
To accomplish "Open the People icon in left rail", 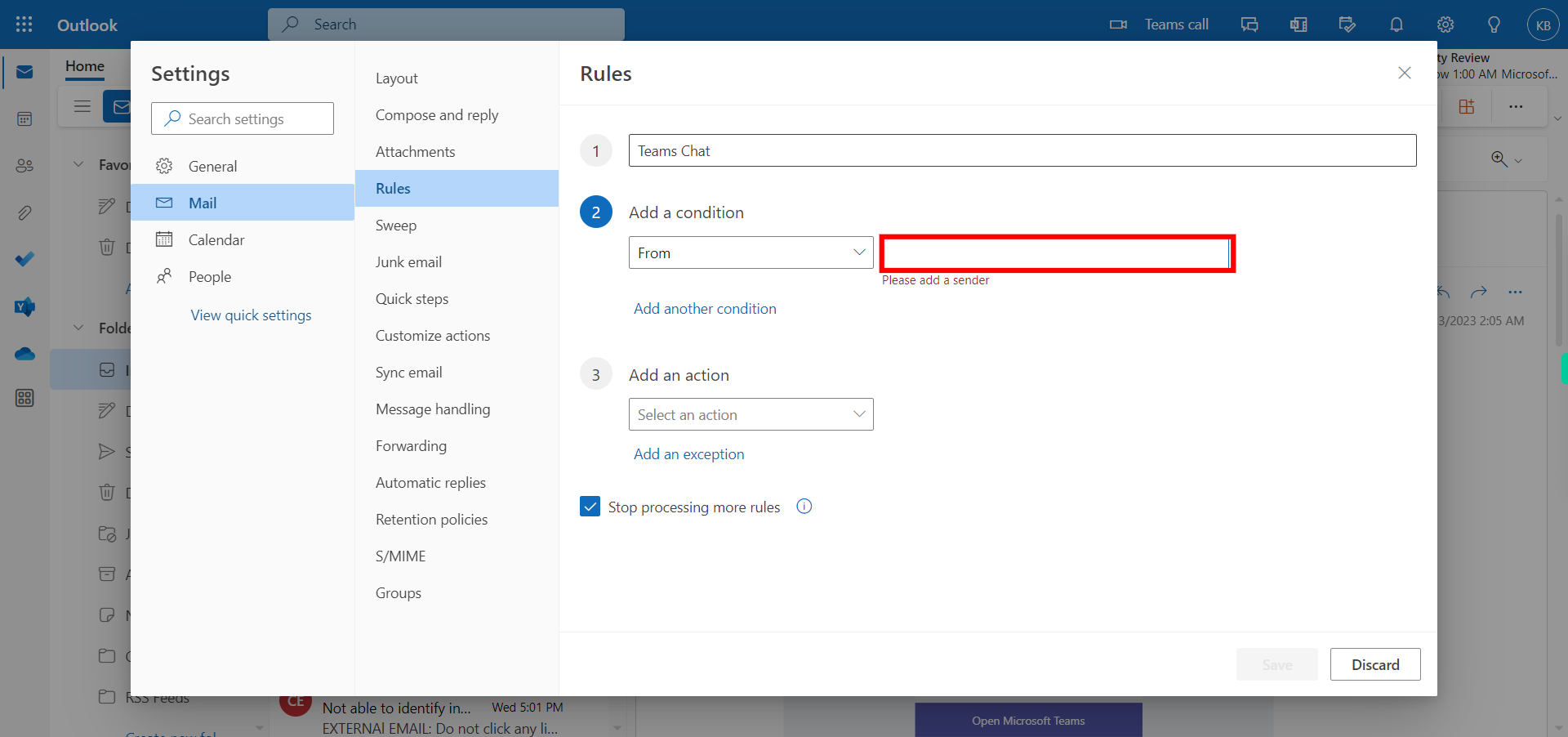I will 24,166.
